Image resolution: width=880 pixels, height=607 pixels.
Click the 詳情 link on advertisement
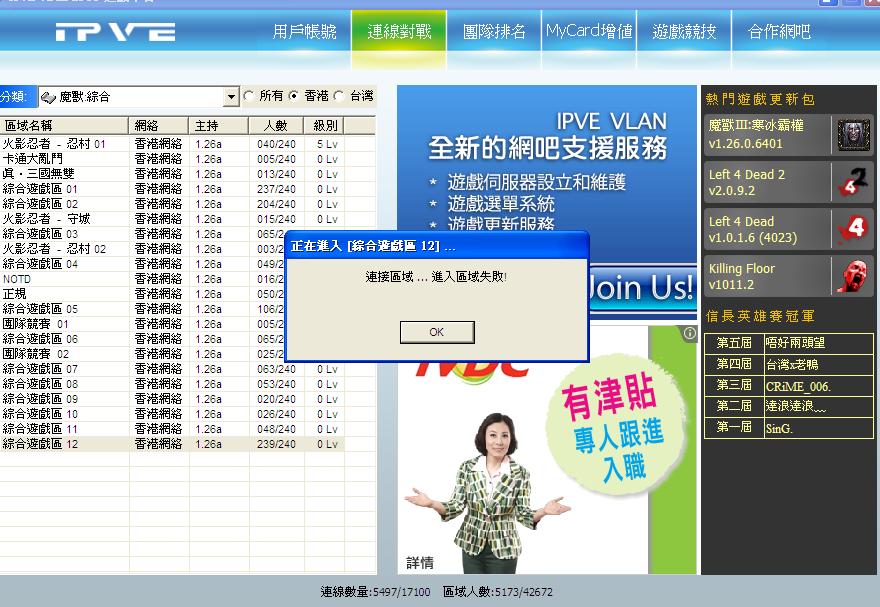(x=420, y=562)
